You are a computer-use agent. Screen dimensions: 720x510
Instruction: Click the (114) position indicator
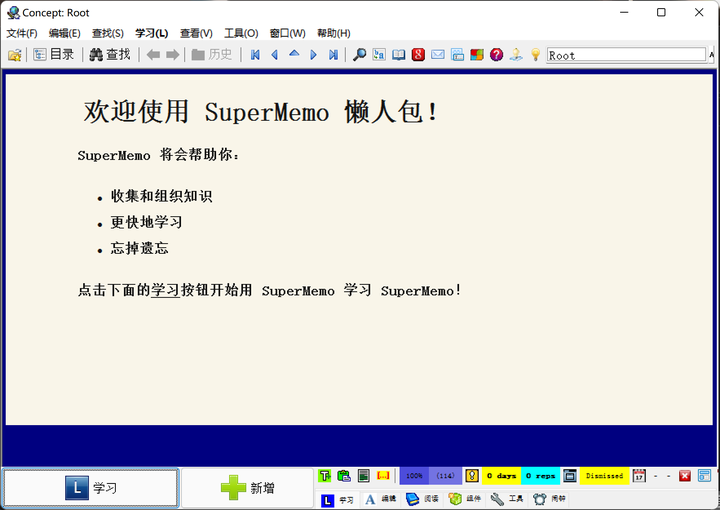[x=445, y=476]
